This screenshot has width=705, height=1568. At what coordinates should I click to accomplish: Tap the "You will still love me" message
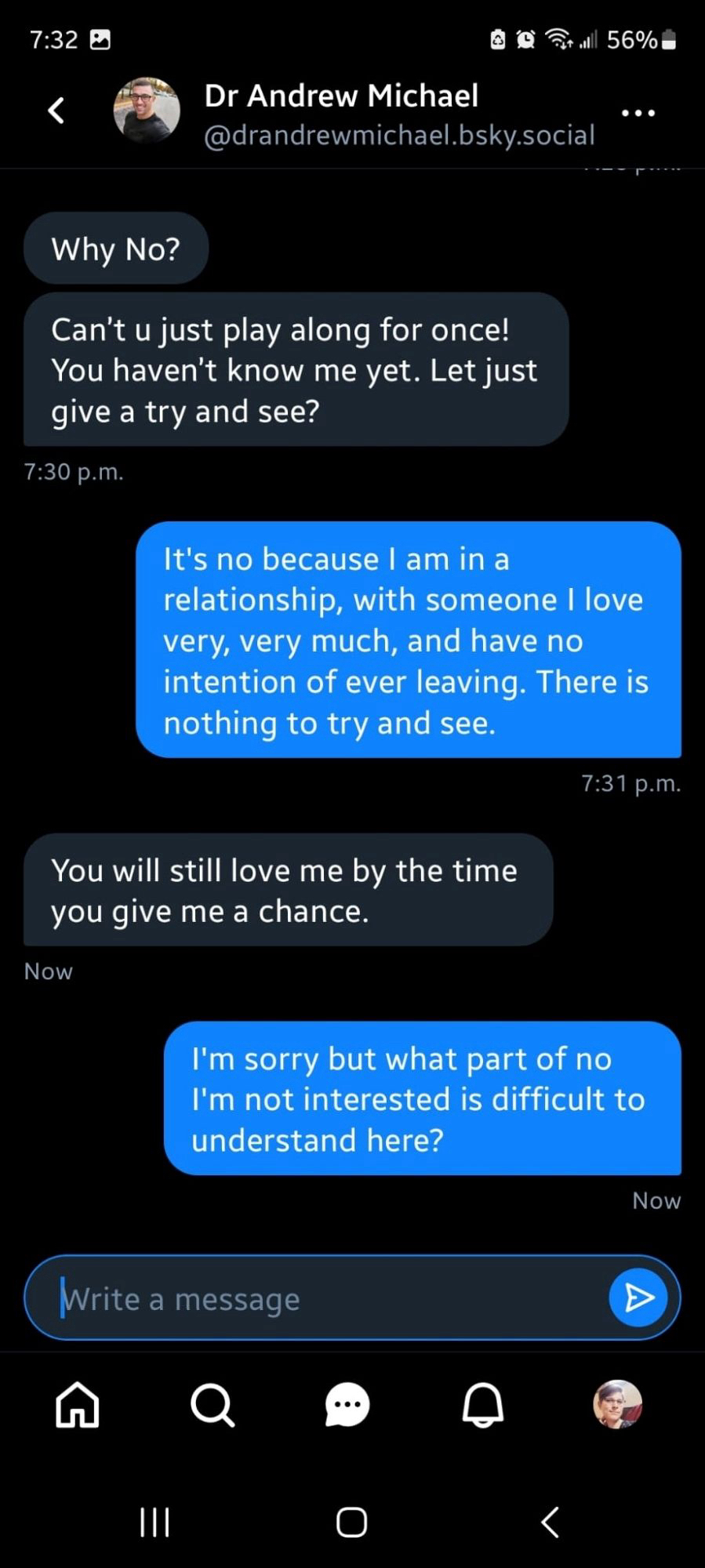point(288,890)
